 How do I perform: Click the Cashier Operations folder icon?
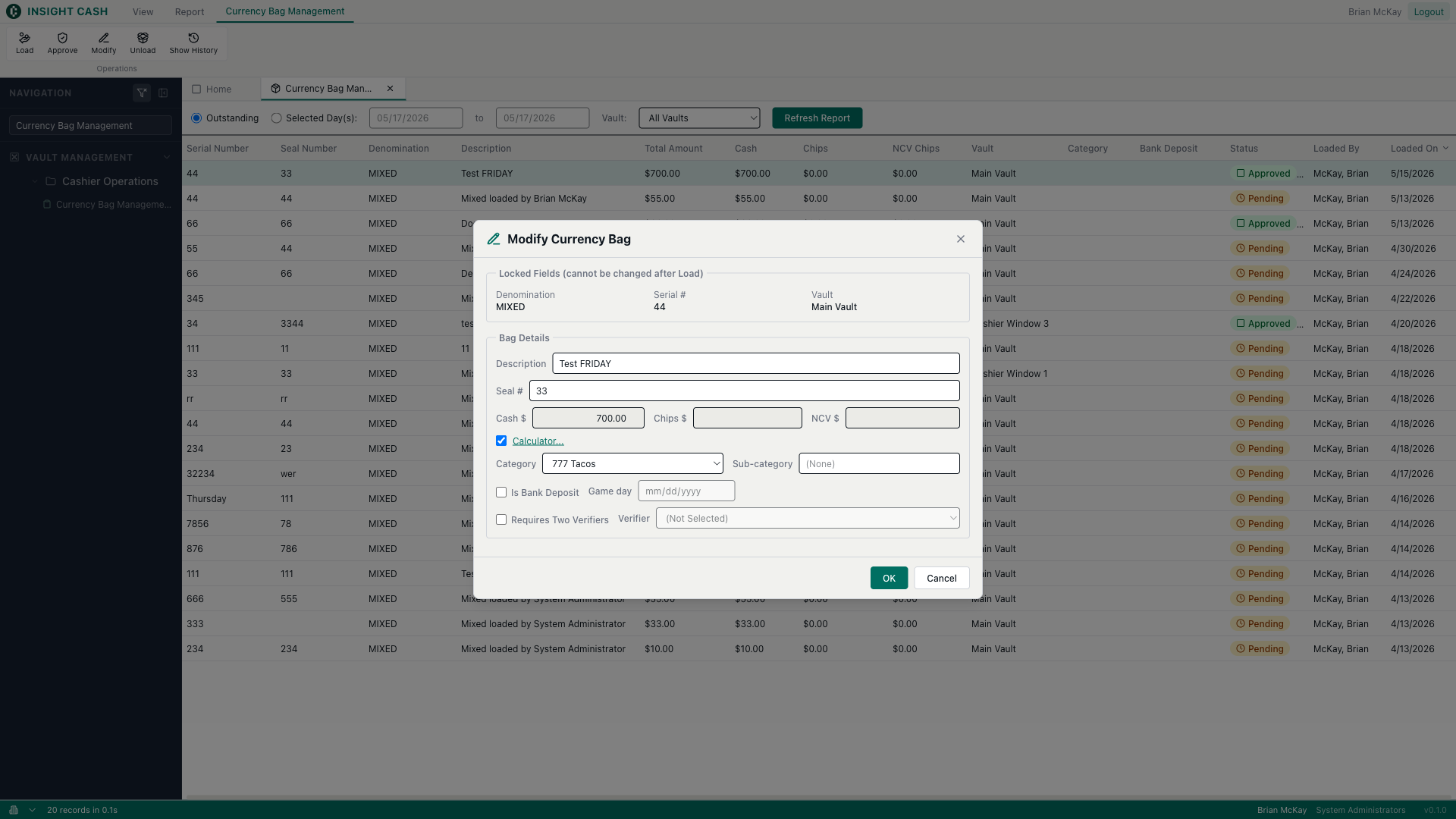click(51, 181)
